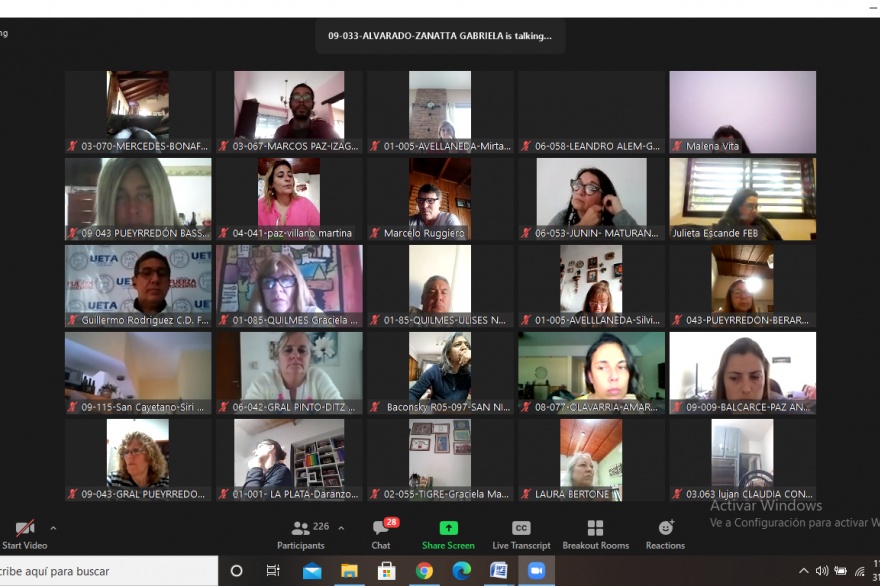Select video tile 08-077-OLAVARRIA-AMAR
The height and width of the screenshot is (586, 880).
(x=591, y=373)
